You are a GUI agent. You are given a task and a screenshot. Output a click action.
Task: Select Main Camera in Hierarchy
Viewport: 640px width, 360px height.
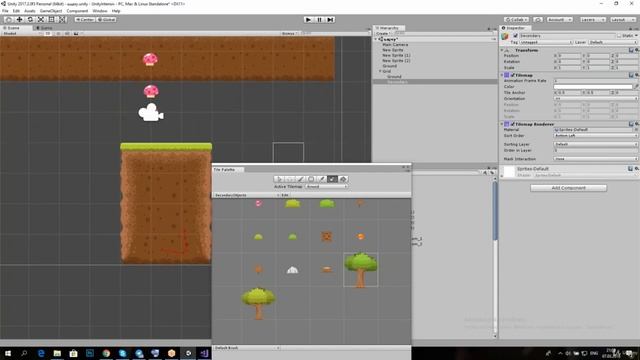tap(395, 44)
